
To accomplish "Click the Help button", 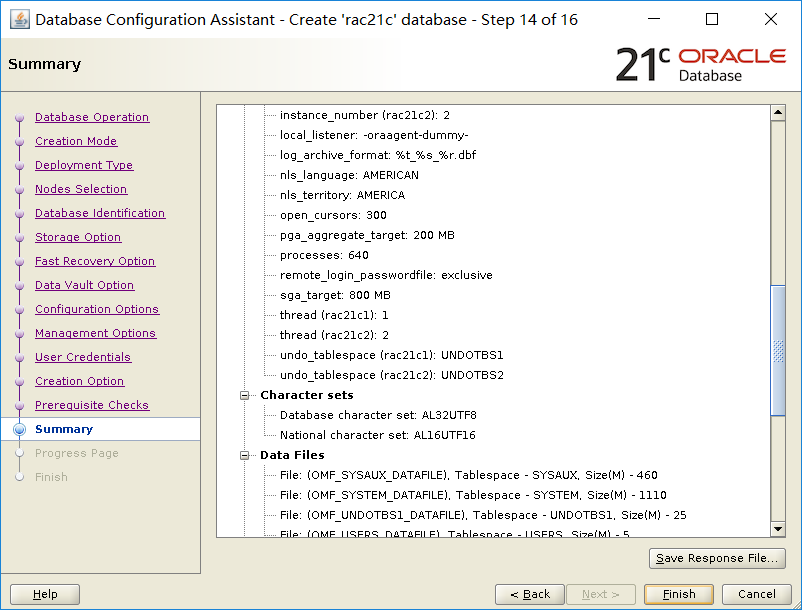I will 45,594.
